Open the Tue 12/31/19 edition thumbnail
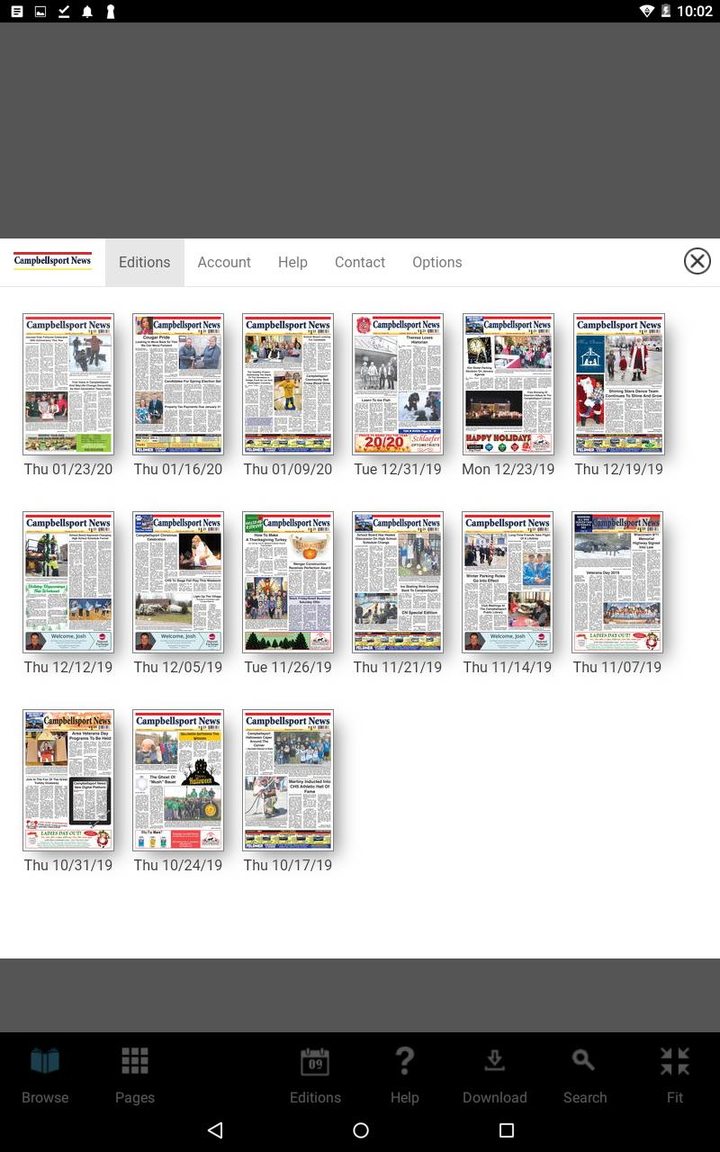The image size is (720, 1152). 397,384
